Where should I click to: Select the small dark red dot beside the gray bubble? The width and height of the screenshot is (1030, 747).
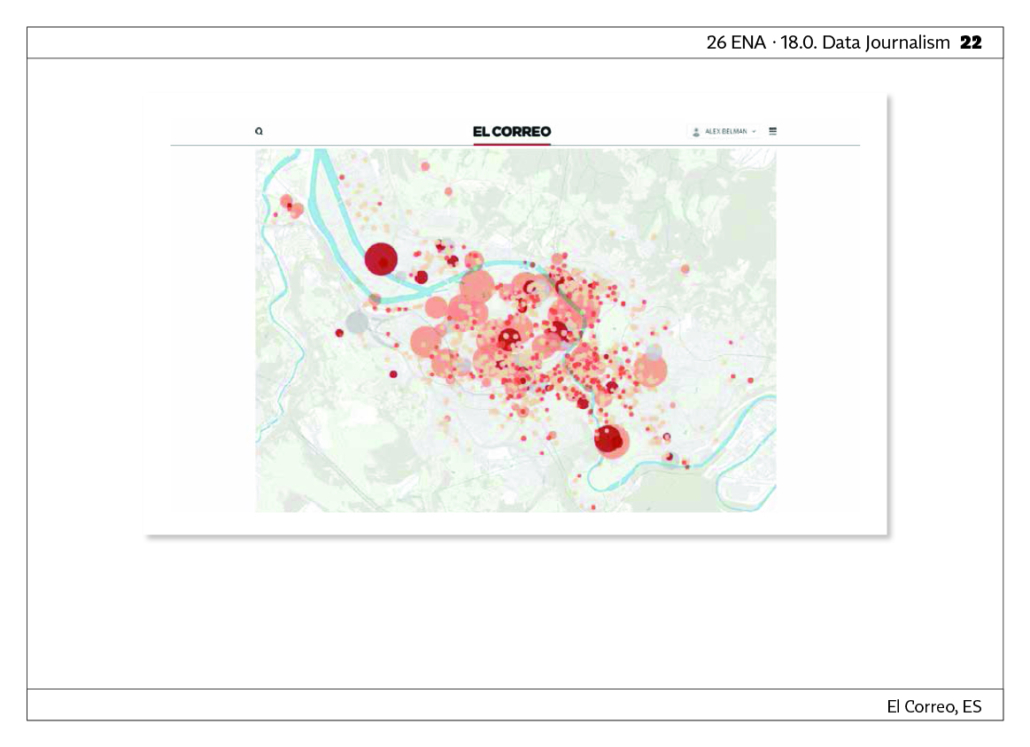coord(340,333)
